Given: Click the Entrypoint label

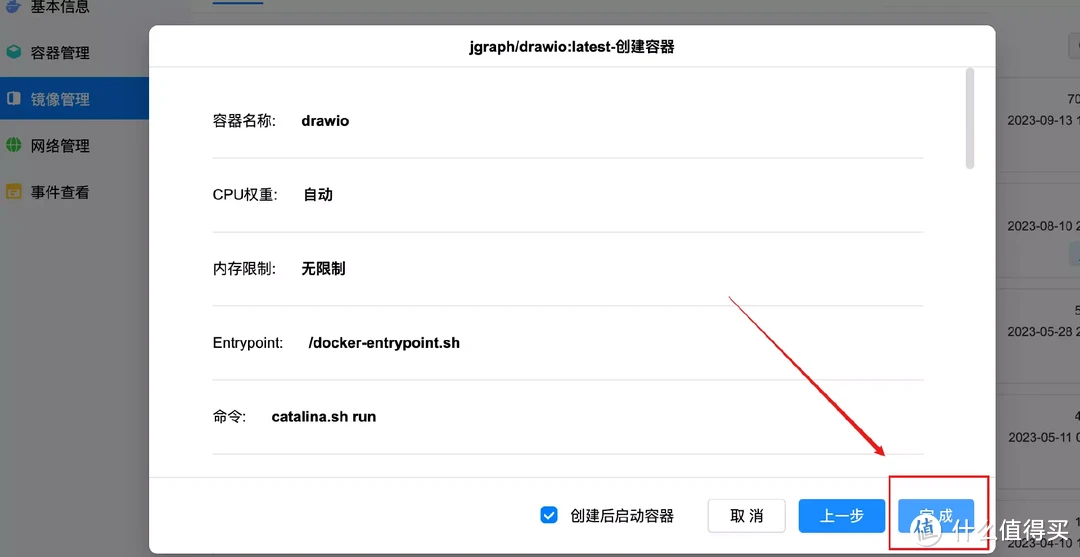Looking at the screenshot, I should pyautogui.click(x=248, y=343).
